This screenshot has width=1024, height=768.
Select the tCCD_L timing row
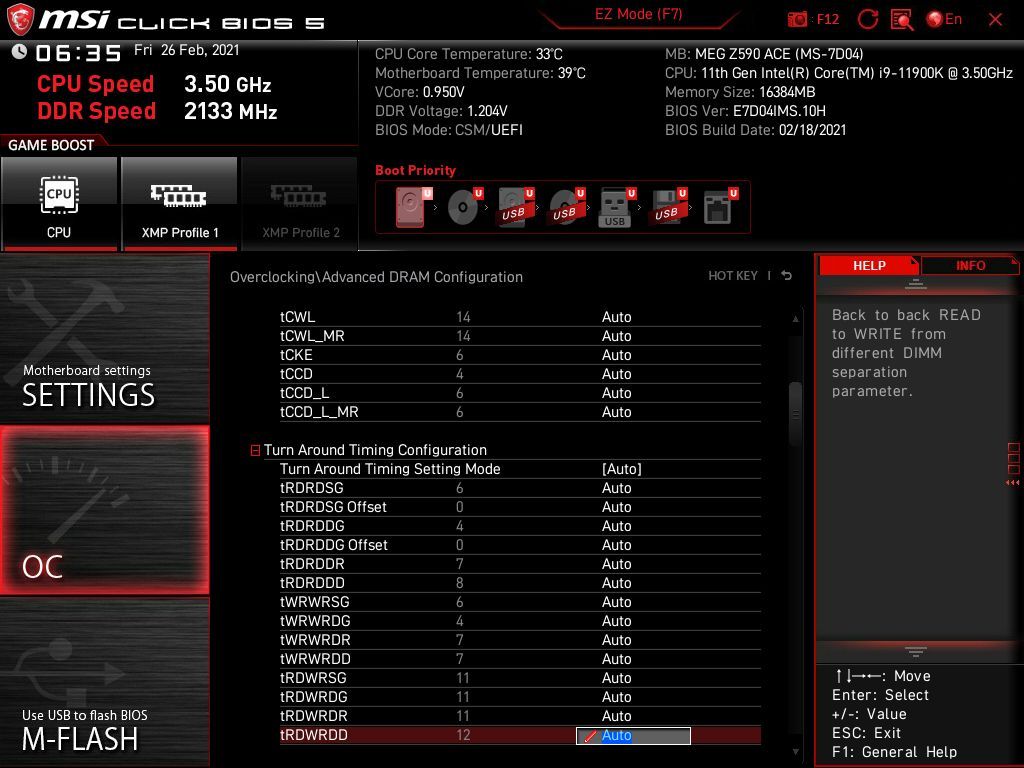[520, 392]
